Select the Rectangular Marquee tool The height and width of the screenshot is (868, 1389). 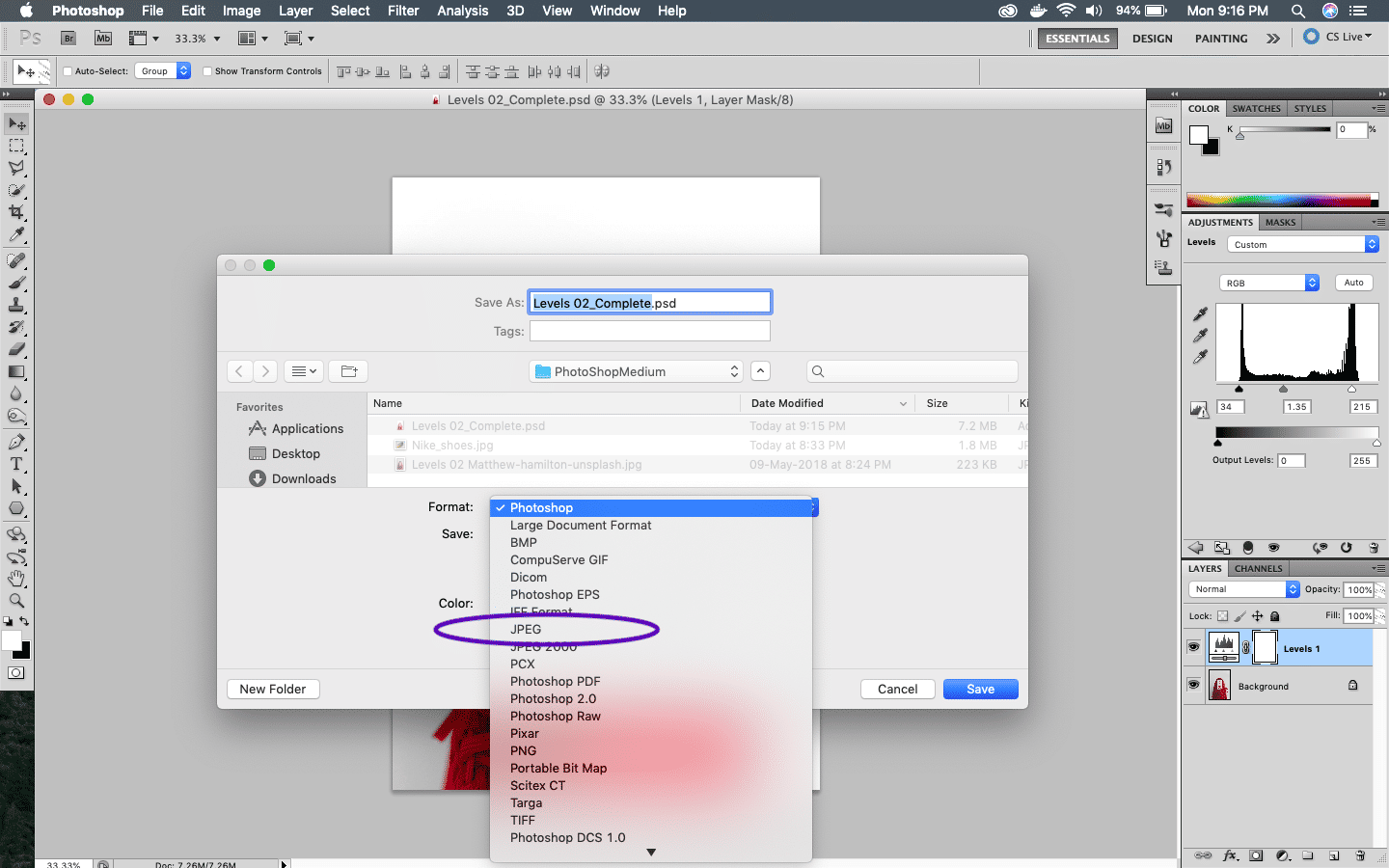coord(16,147)
